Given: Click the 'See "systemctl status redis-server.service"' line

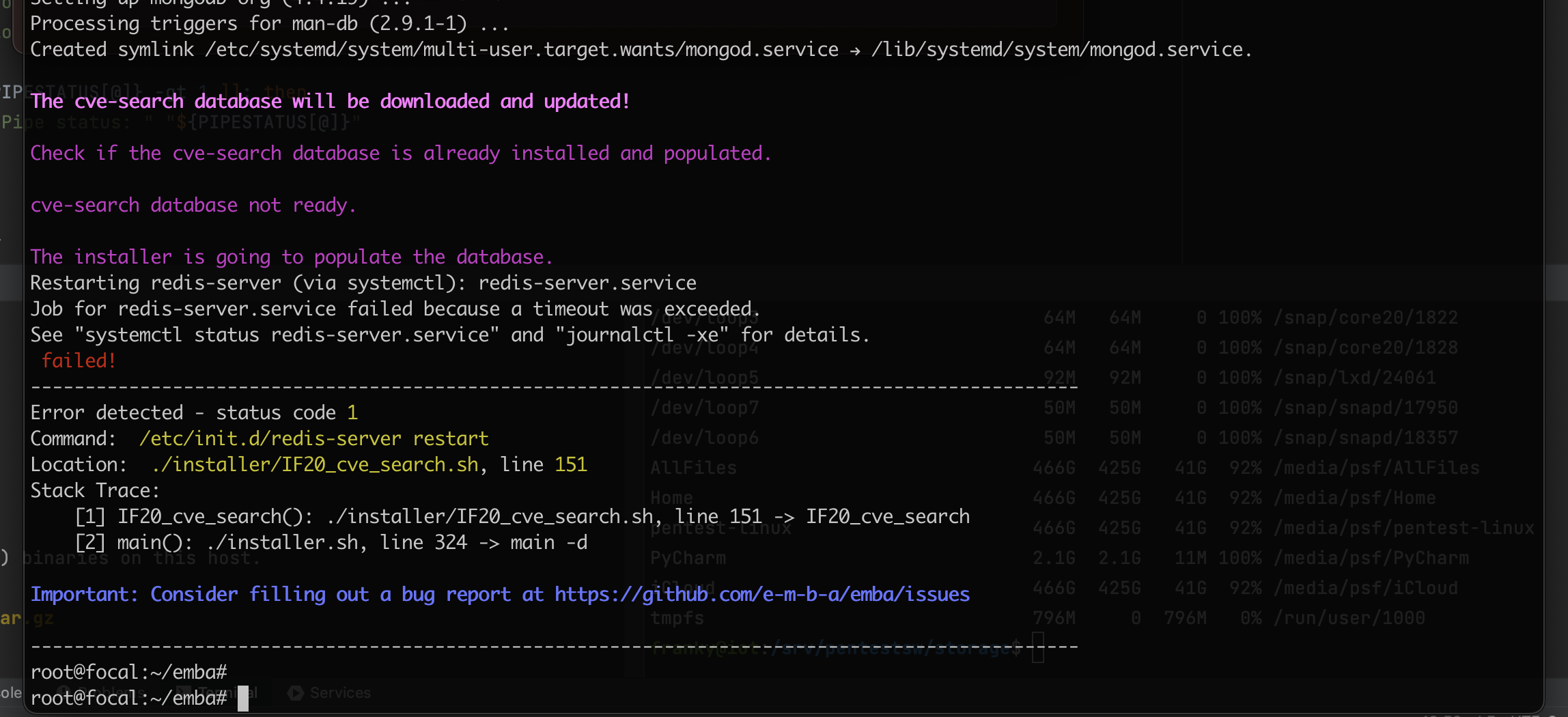Looking at the screenshot, I should tap(450, 335).
